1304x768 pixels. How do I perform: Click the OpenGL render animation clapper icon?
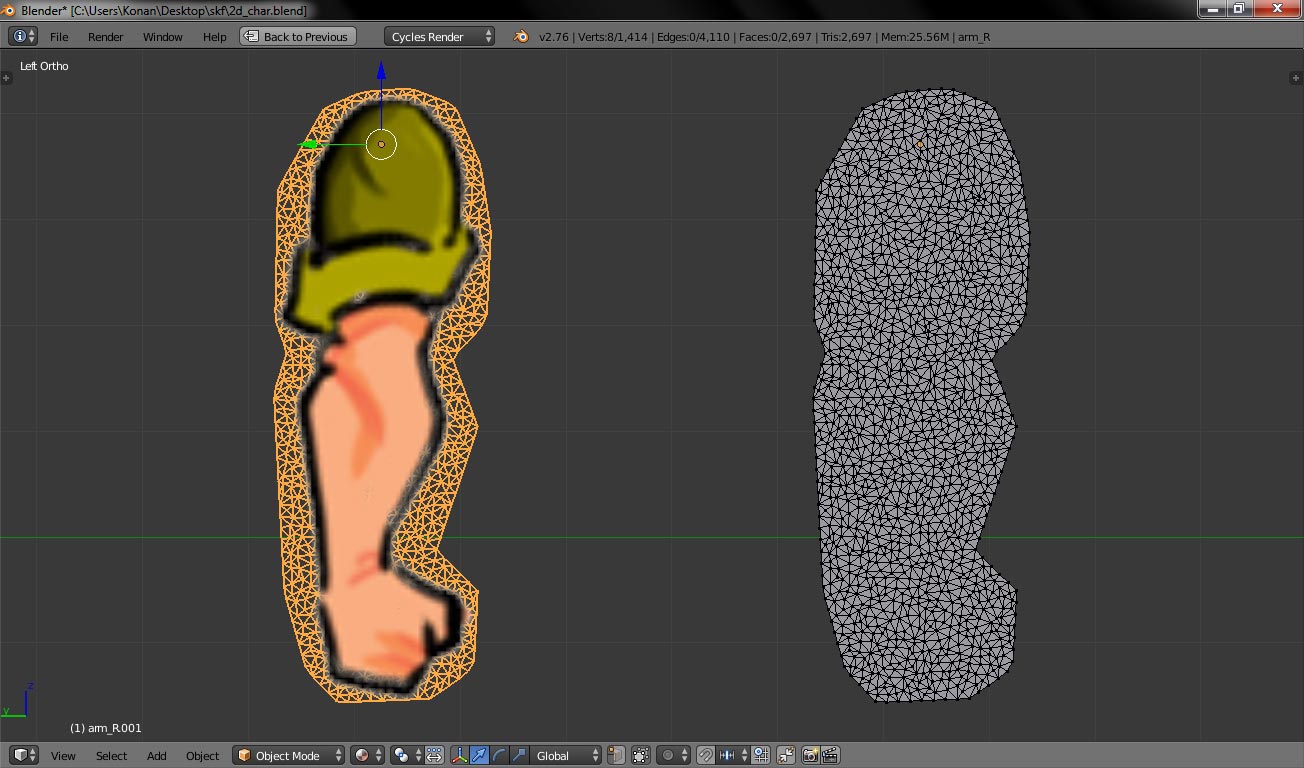[830, 755]
